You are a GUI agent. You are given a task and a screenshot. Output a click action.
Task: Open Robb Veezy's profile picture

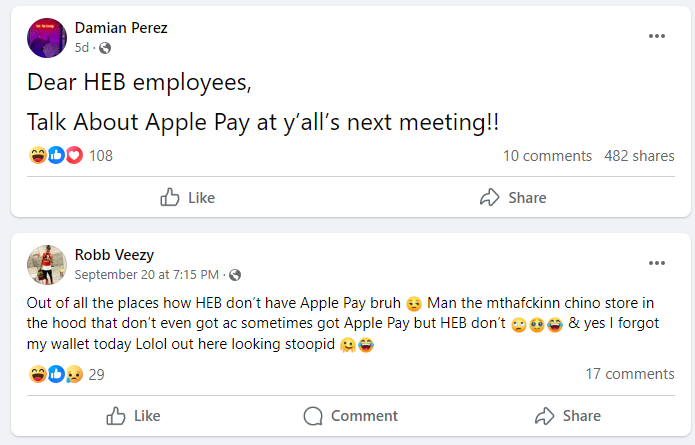(x=47, y=264)
